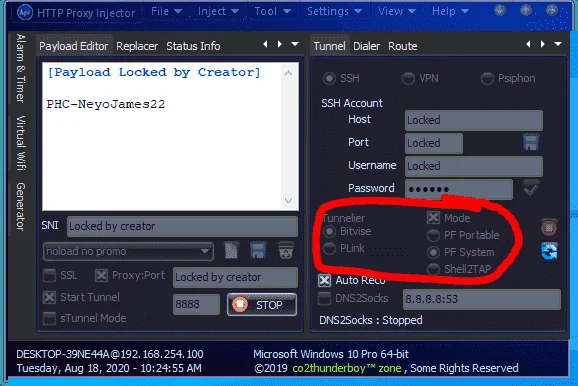This screenshot has height=386, width=578.
Task: Open tab list dropdown in Tunnel panel
Action: 558,44
